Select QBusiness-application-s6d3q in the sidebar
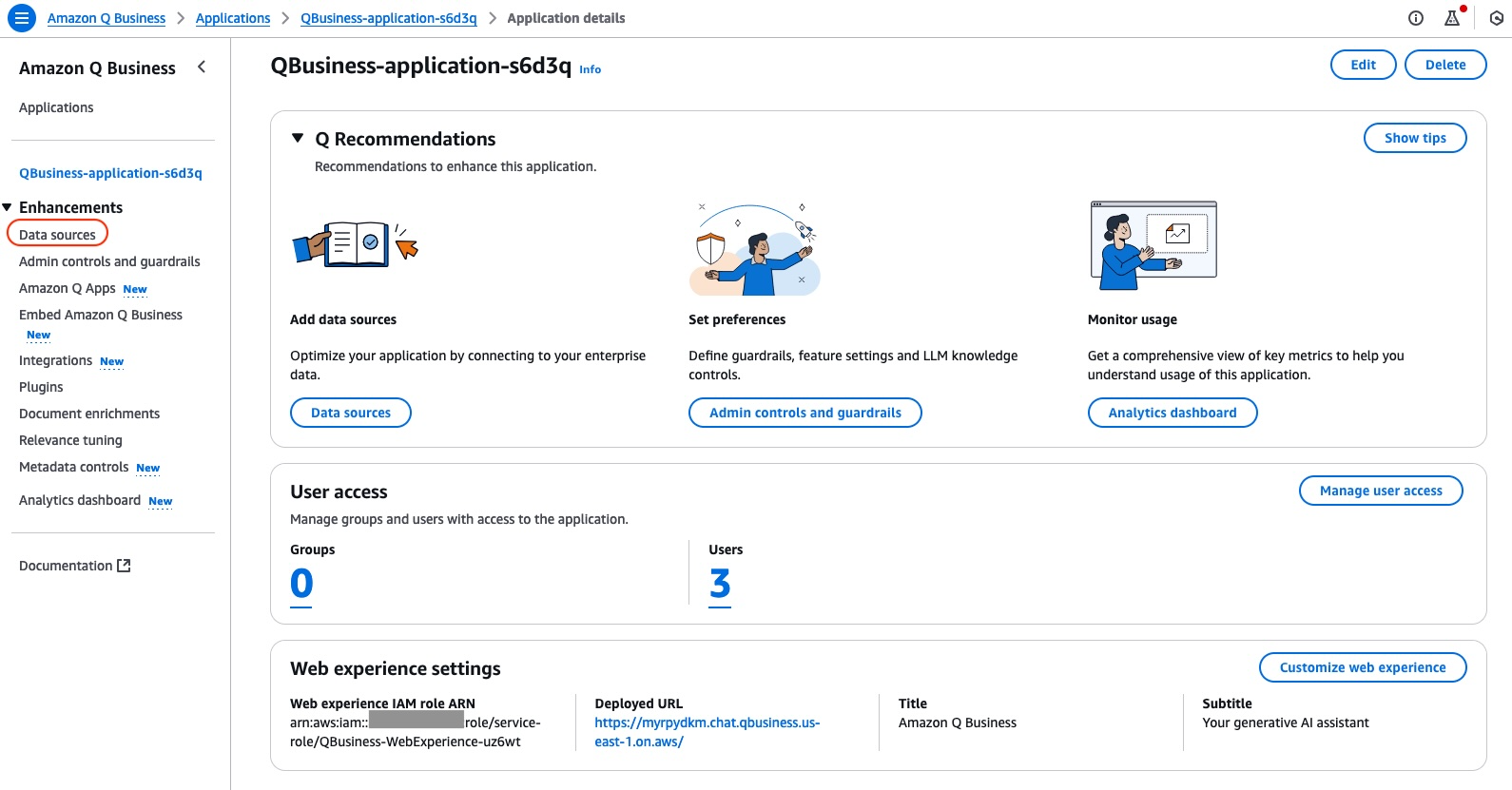This screenshot has width=1512, height=790. click(x=110, y=173)
